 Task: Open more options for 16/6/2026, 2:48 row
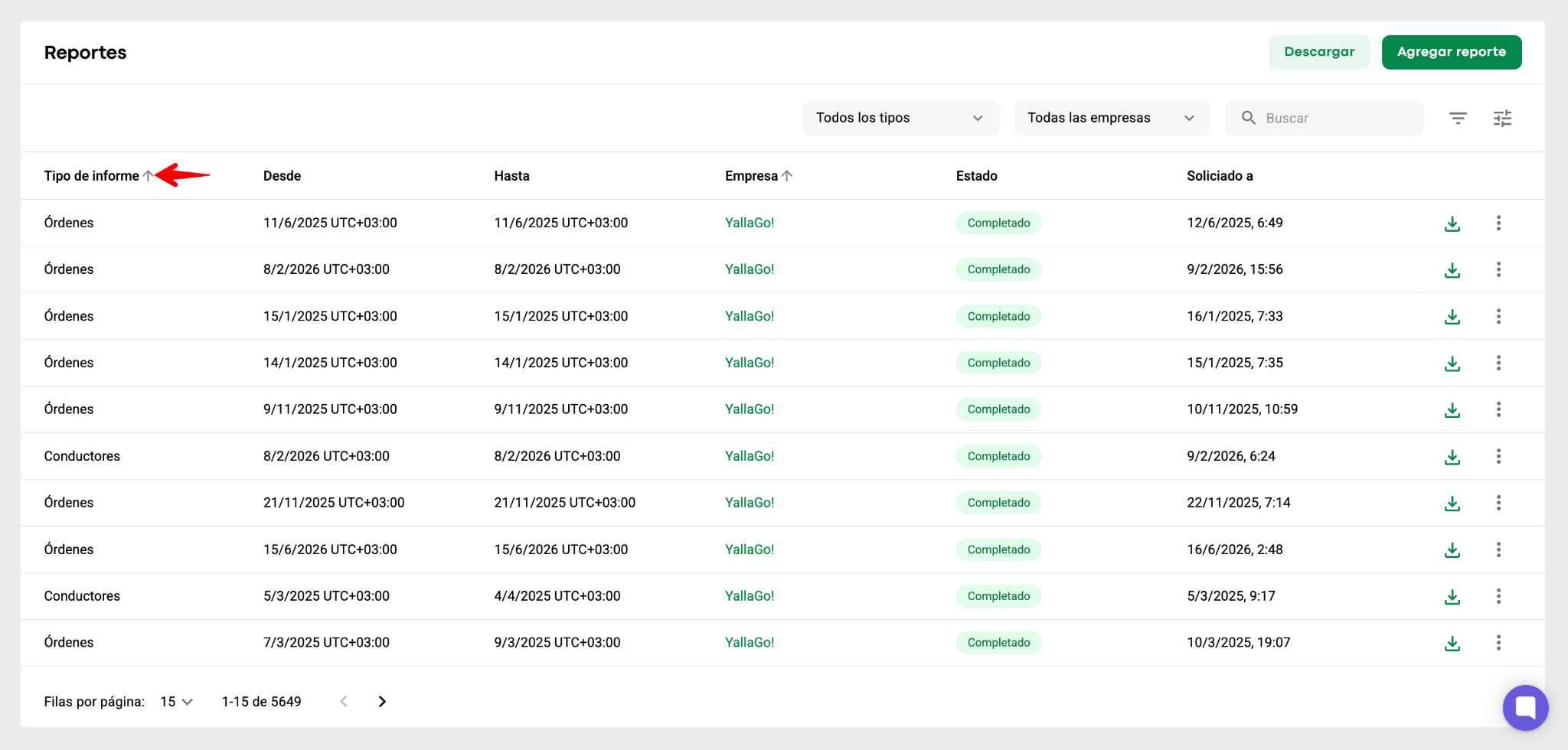click(x=1498, y=549)
